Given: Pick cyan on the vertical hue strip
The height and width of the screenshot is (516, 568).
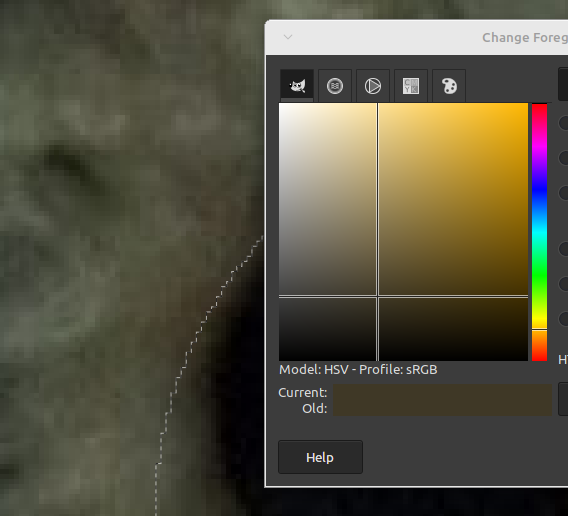Looking at the screenshot, I should click(x=539, y=232).
